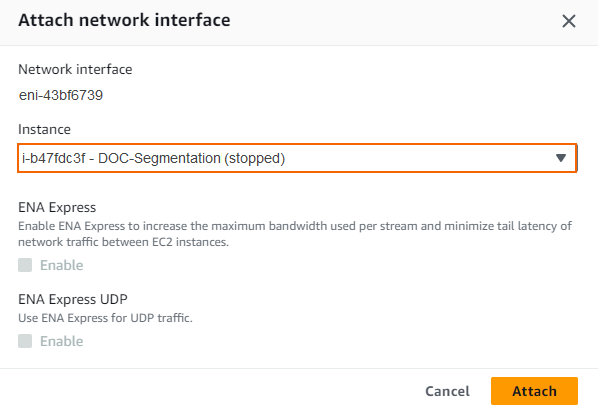Screen dimensions: 598x412
Task: Cancel attaching the network interface
Action: click(447, 391)
